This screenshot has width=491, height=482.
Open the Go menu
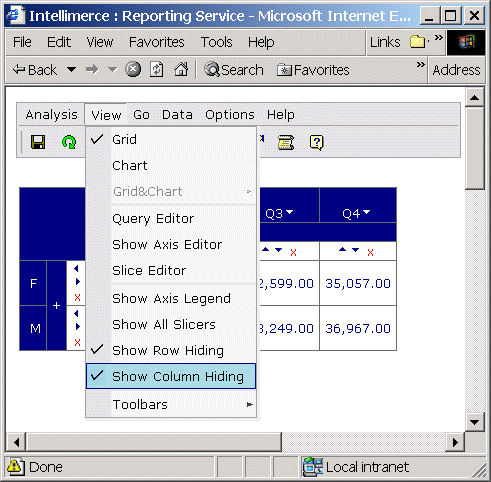point(141,115)
